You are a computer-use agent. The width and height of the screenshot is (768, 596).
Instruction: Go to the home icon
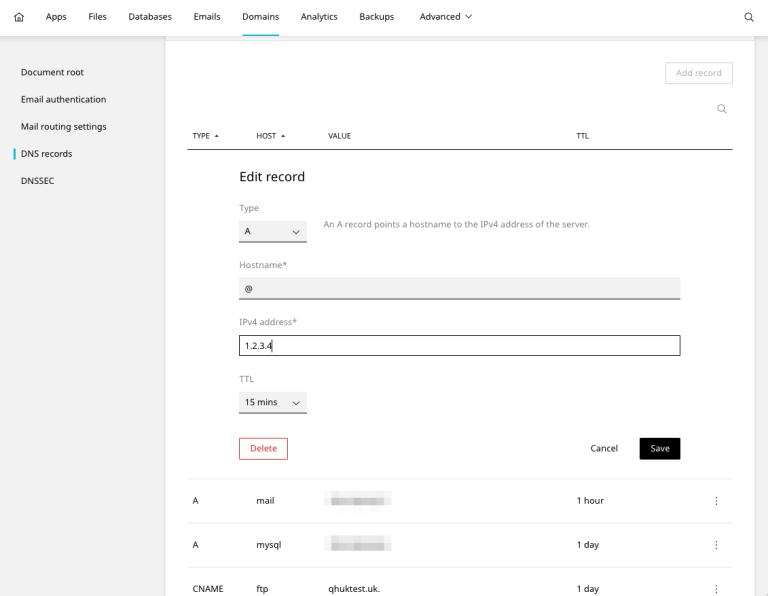19,17
